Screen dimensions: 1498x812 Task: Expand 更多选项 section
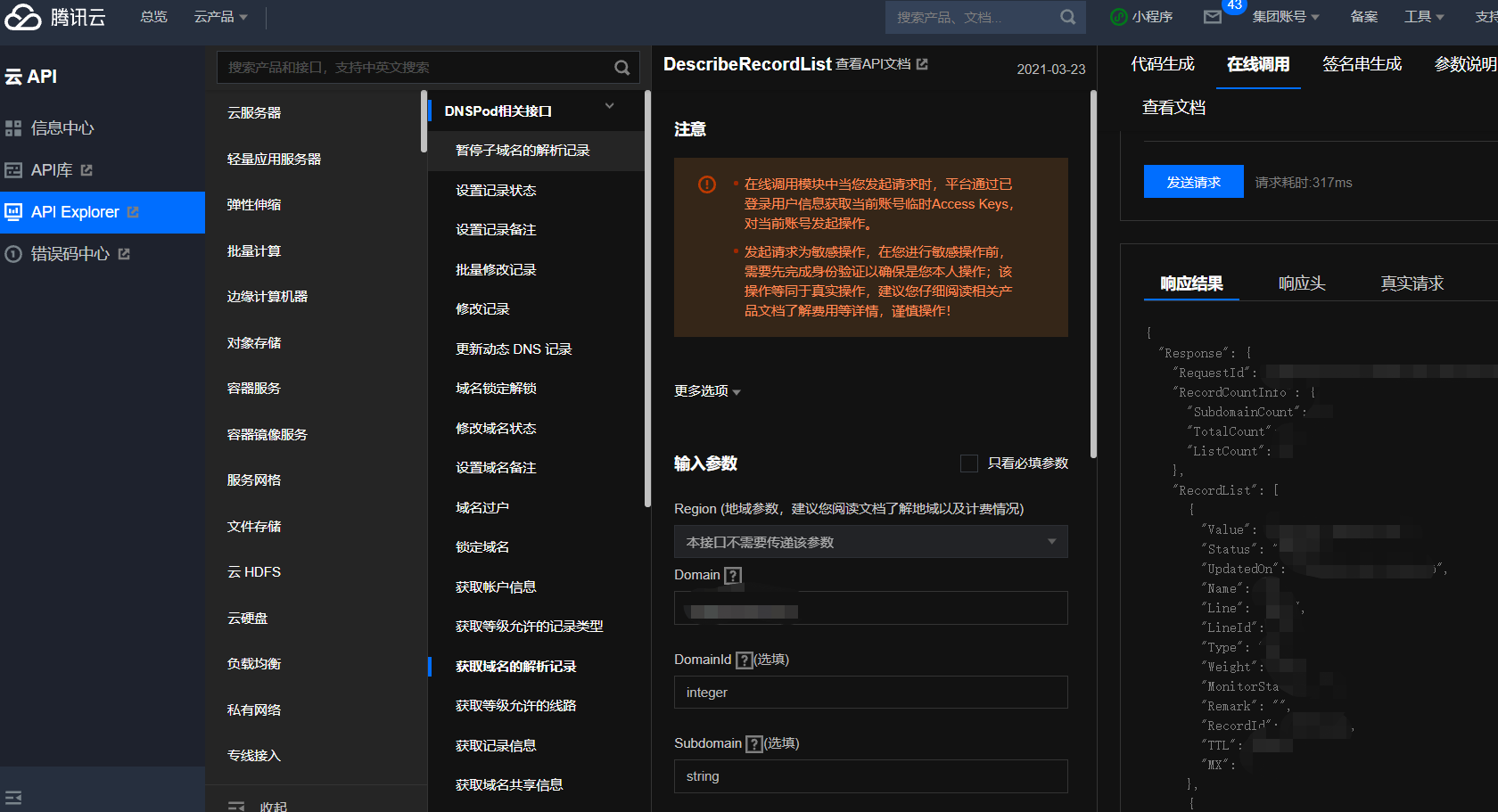[708, 391]
